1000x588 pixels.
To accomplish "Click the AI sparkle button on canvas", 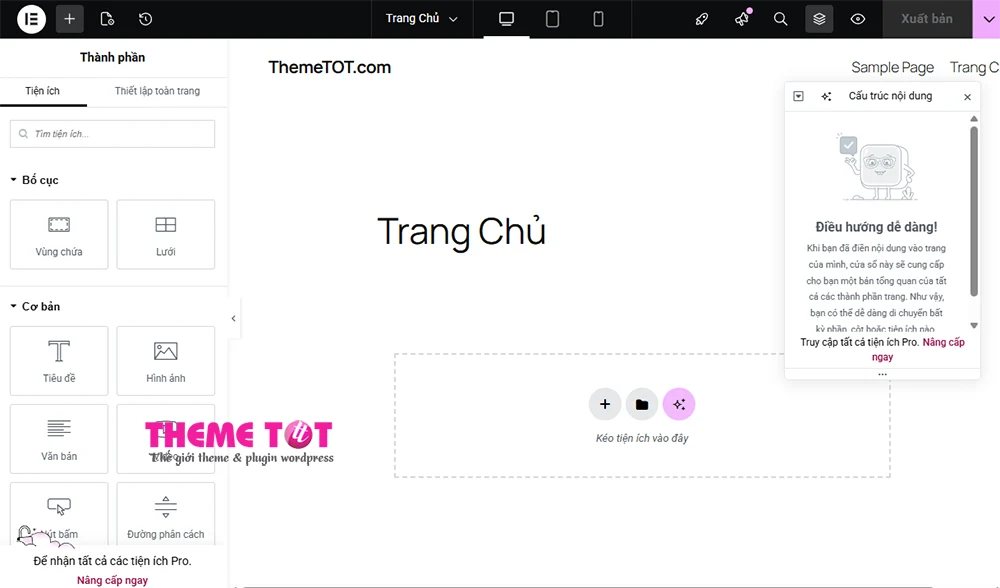I will (679, 404).
